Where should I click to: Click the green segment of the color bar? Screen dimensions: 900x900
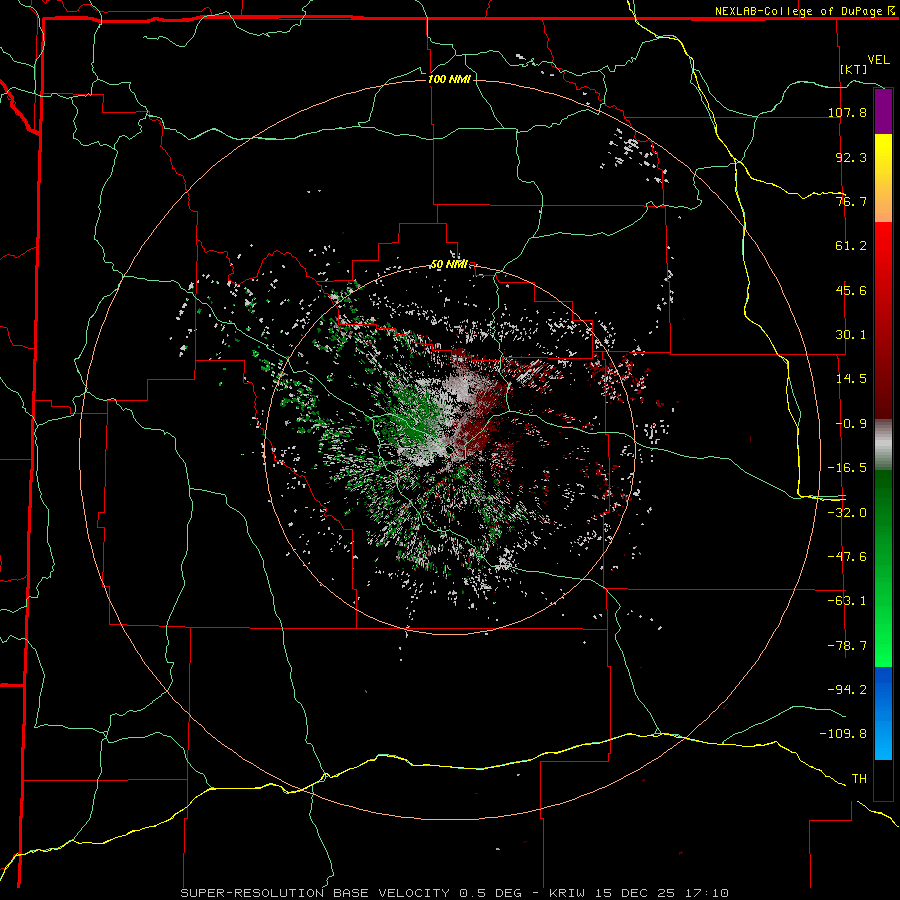(883, 568)
